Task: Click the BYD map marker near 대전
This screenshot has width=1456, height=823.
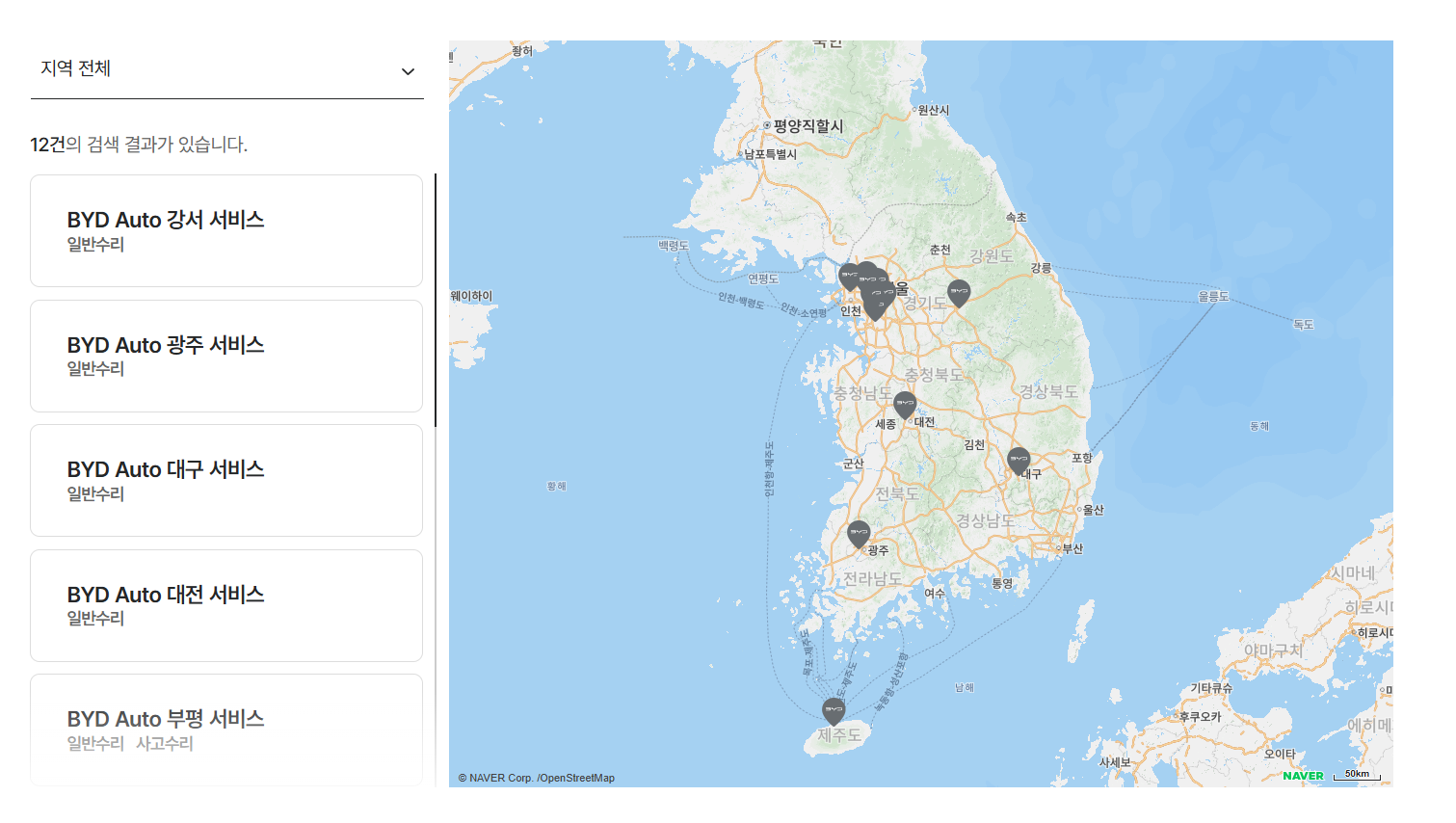Action: click(x=905, y=405)
